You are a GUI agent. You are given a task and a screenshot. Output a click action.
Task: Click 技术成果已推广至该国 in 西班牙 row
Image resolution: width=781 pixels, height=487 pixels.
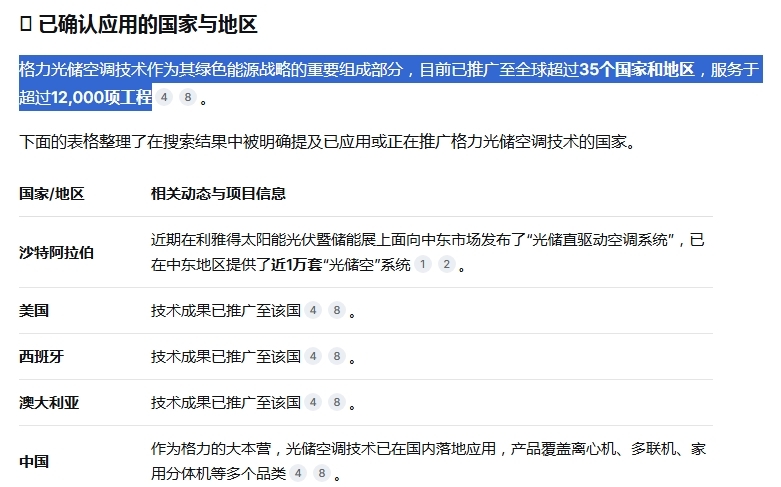(226, 357)
